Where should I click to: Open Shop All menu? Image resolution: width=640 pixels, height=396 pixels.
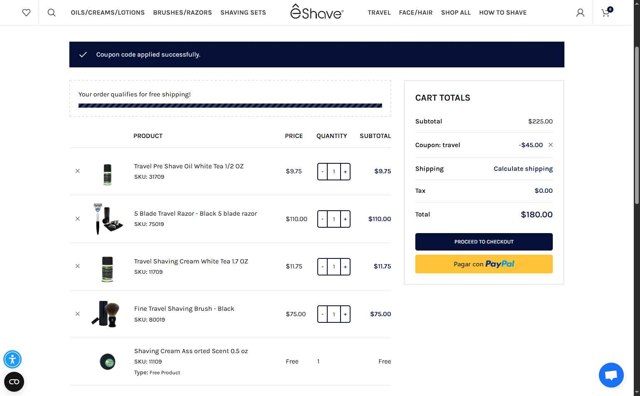click(x=456, y=13)
